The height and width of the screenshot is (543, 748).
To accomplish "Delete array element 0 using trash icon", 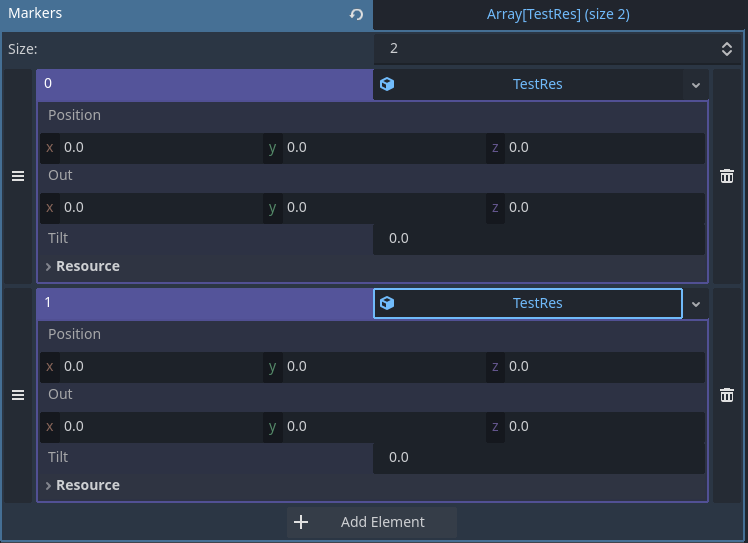I will tap(727, 176).
